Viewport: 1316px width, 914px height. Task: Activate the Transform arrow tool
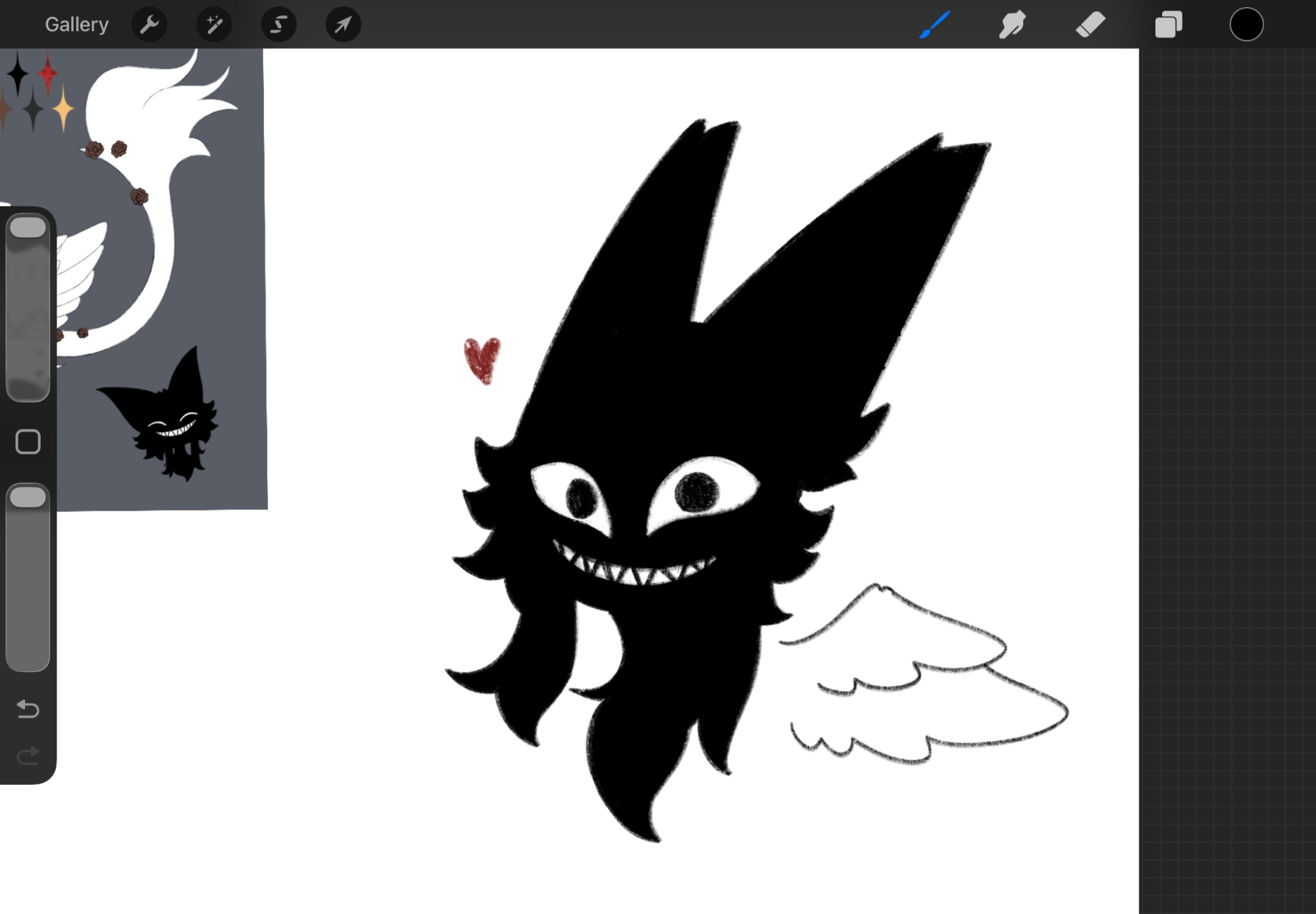[x=343, y=25]
